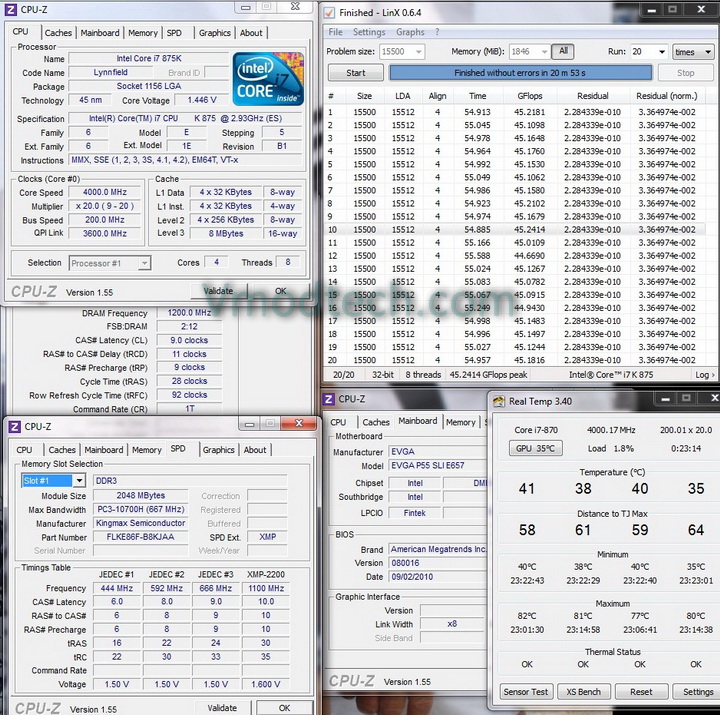
Task: Click the 45.2414 GFlops peak status entry
Action: click(x=488, y=375)
